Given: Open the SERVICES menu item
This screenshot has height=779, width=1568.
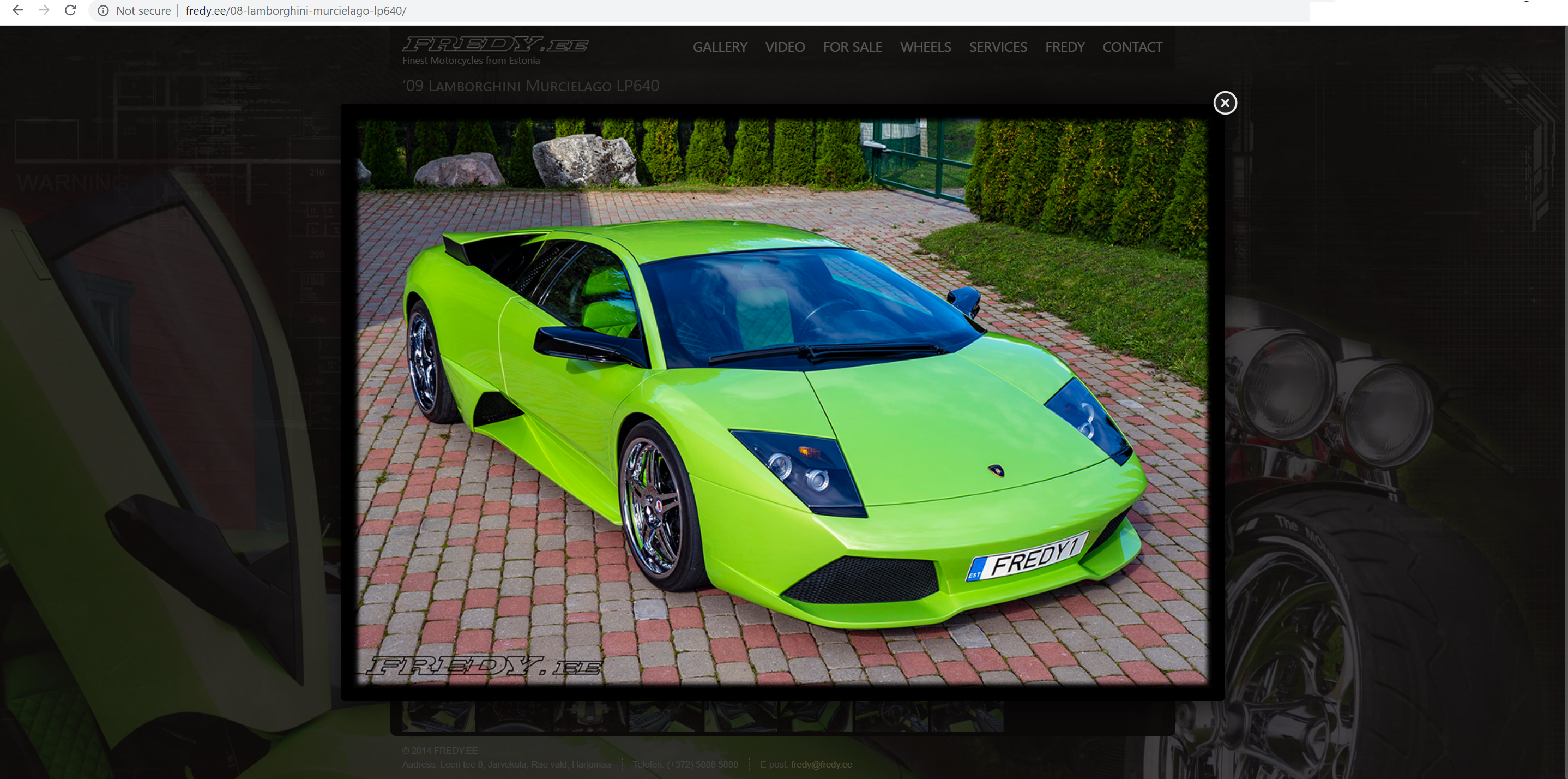Looking at the screenshot, I should pyautogui.click(x=998, y=47).
